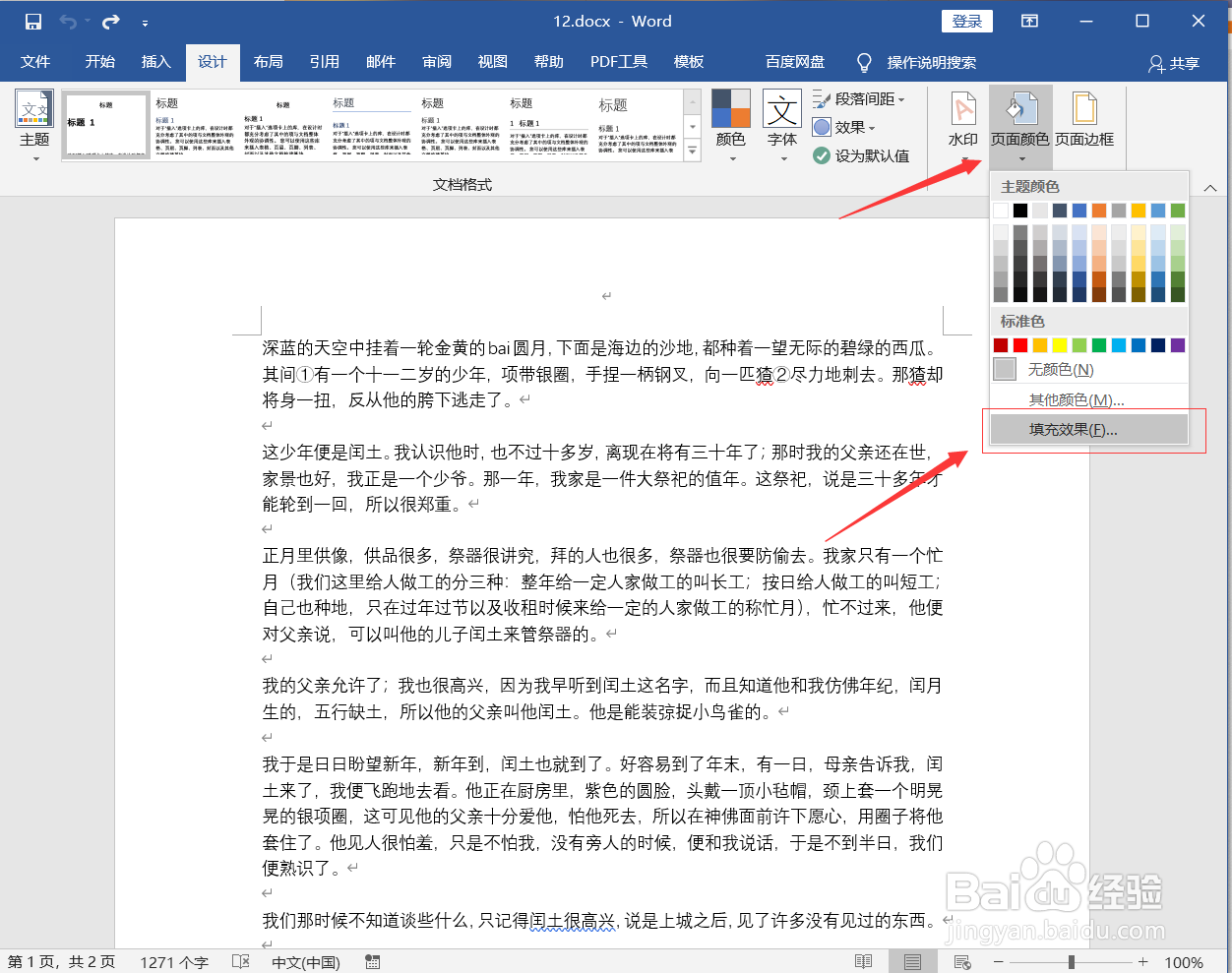Open the 文件 tab
Image resolution: width=1232 pixels, height=973 pixels.
click(35, 62)
